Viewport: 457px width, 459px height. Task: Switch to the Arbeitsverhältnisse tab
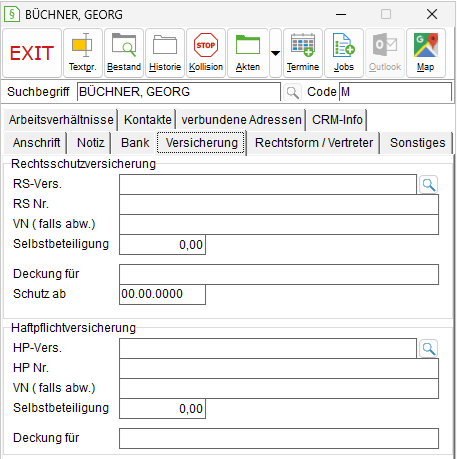61,120
